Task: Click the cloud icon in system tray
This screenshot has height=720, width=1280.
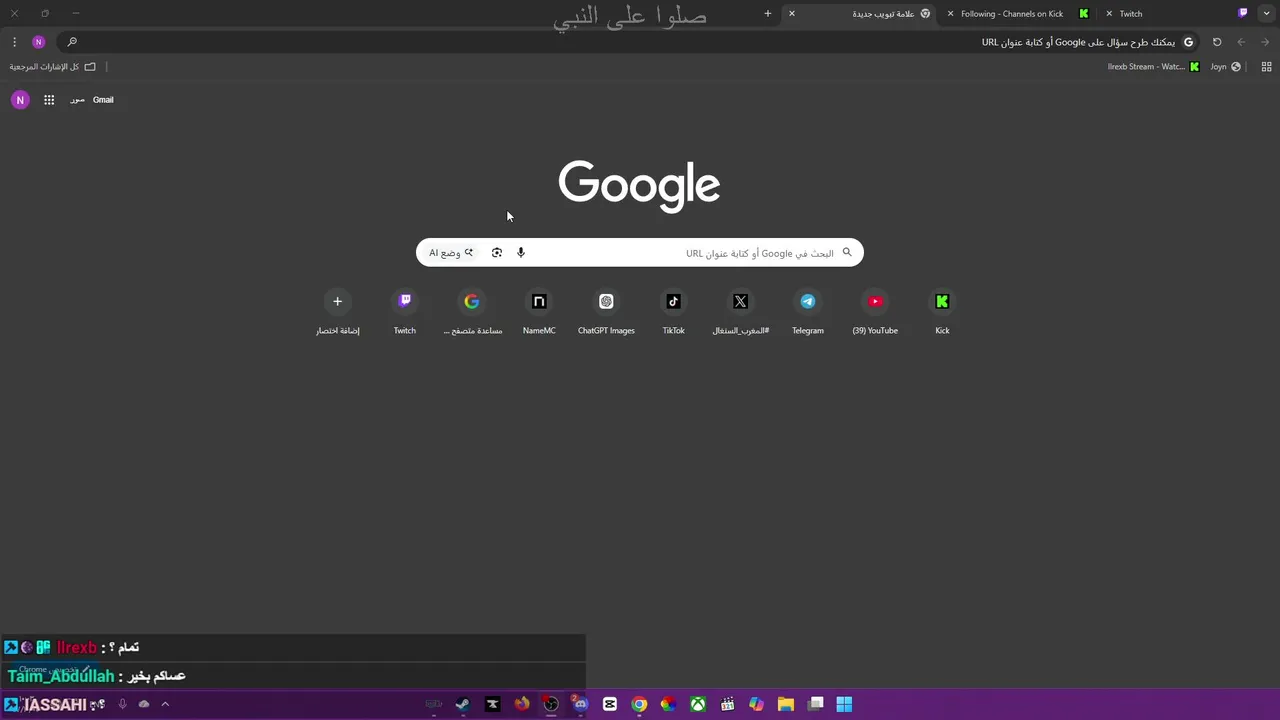Action: (144, 704)
